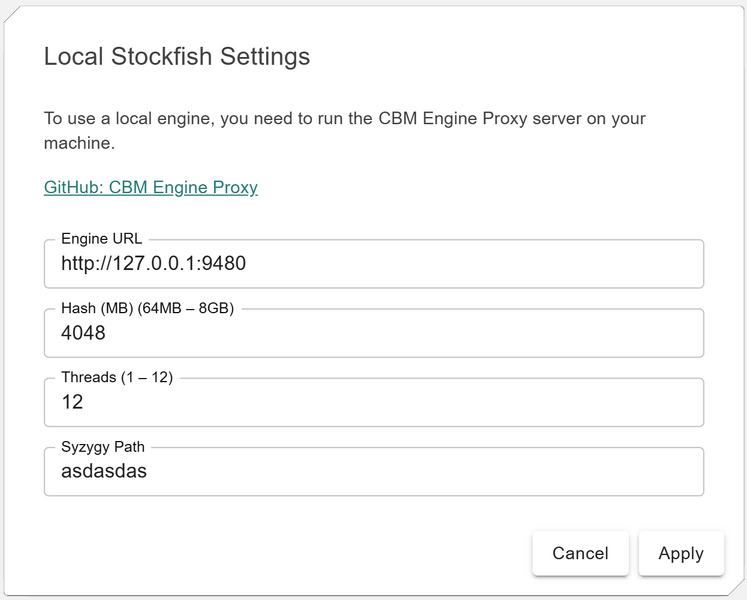Viewport: 747px width, 600px height.
Task: Place cursor in the thread count value 12
Action: 72,403
